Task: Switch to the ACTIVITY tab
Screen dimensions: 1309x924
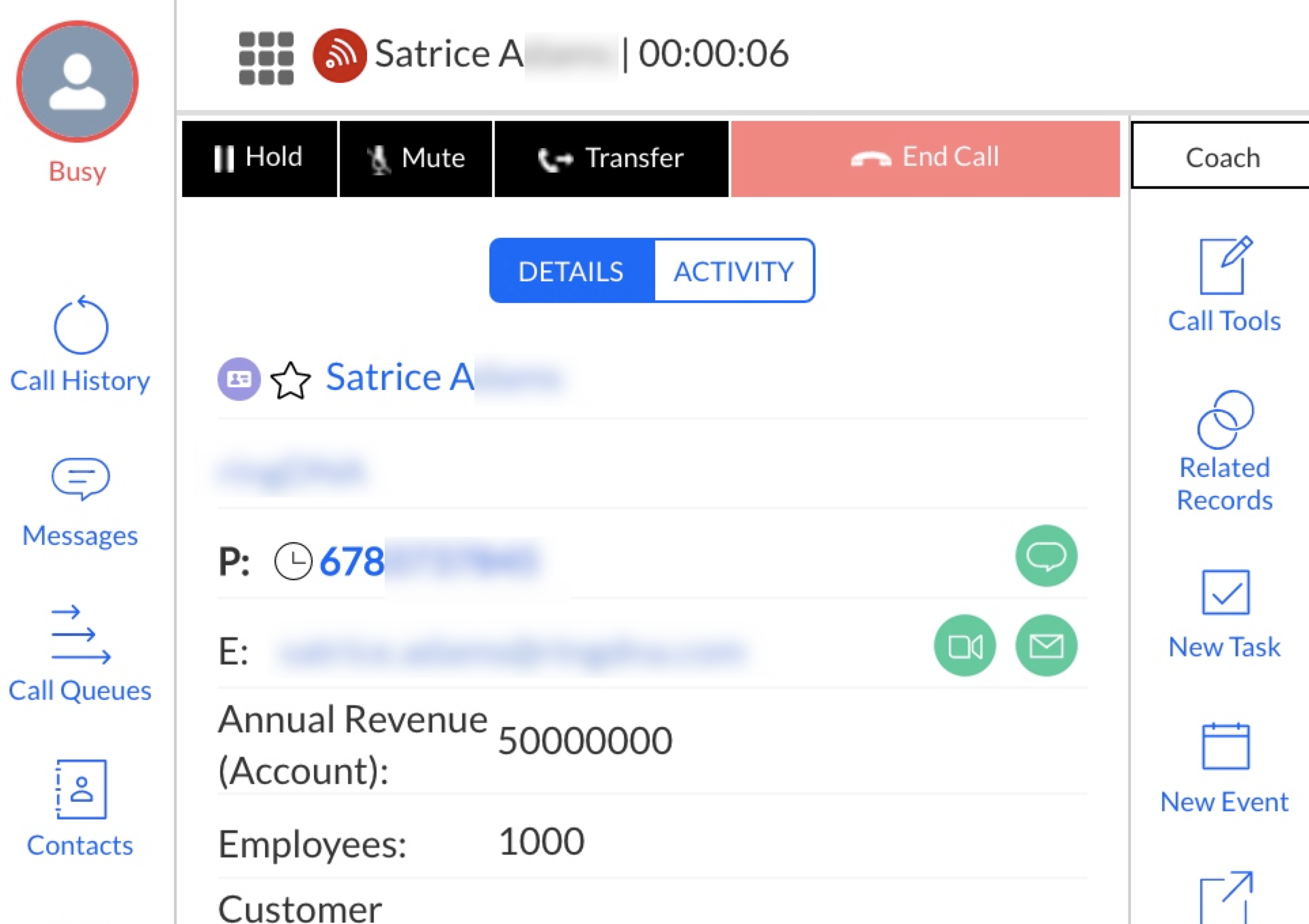Action: [733, 271]
